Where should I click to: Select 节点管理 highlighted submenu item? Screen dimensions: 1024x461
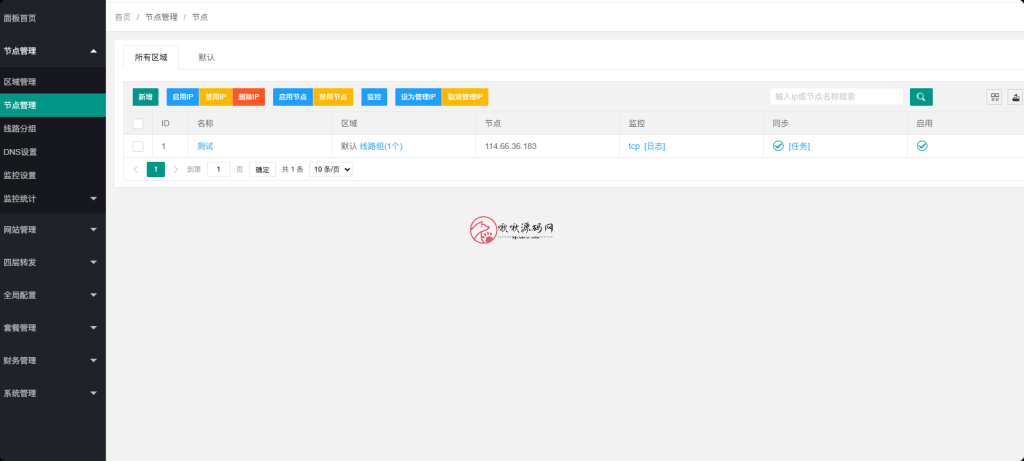point(53,105)
